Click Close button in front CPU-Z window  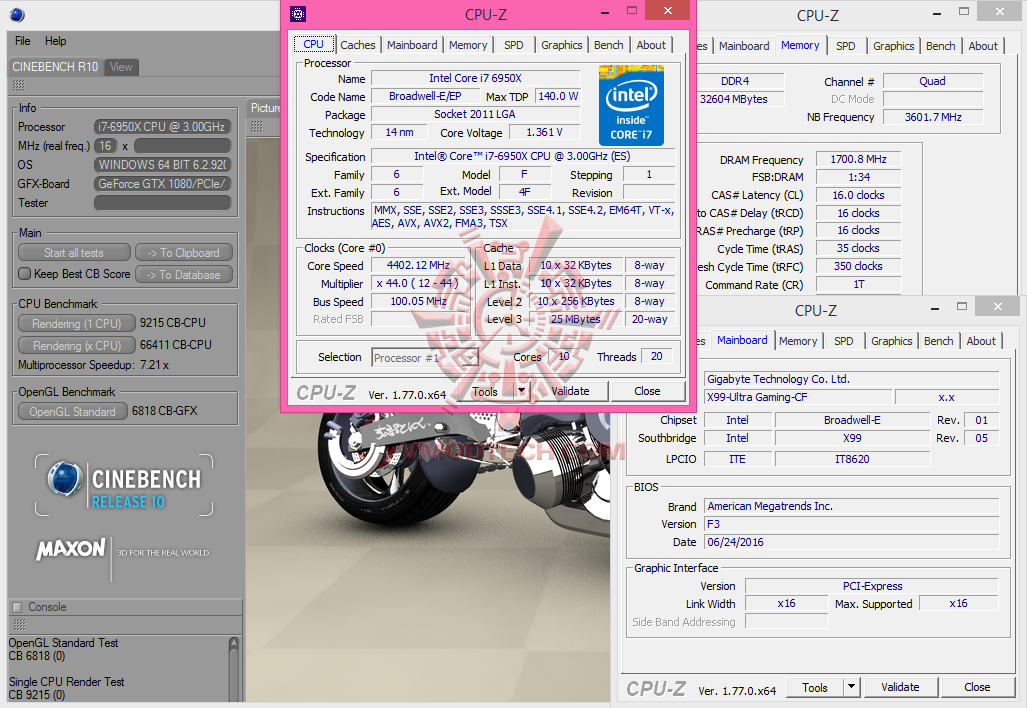pyautogui.click(x=647, y=391)
